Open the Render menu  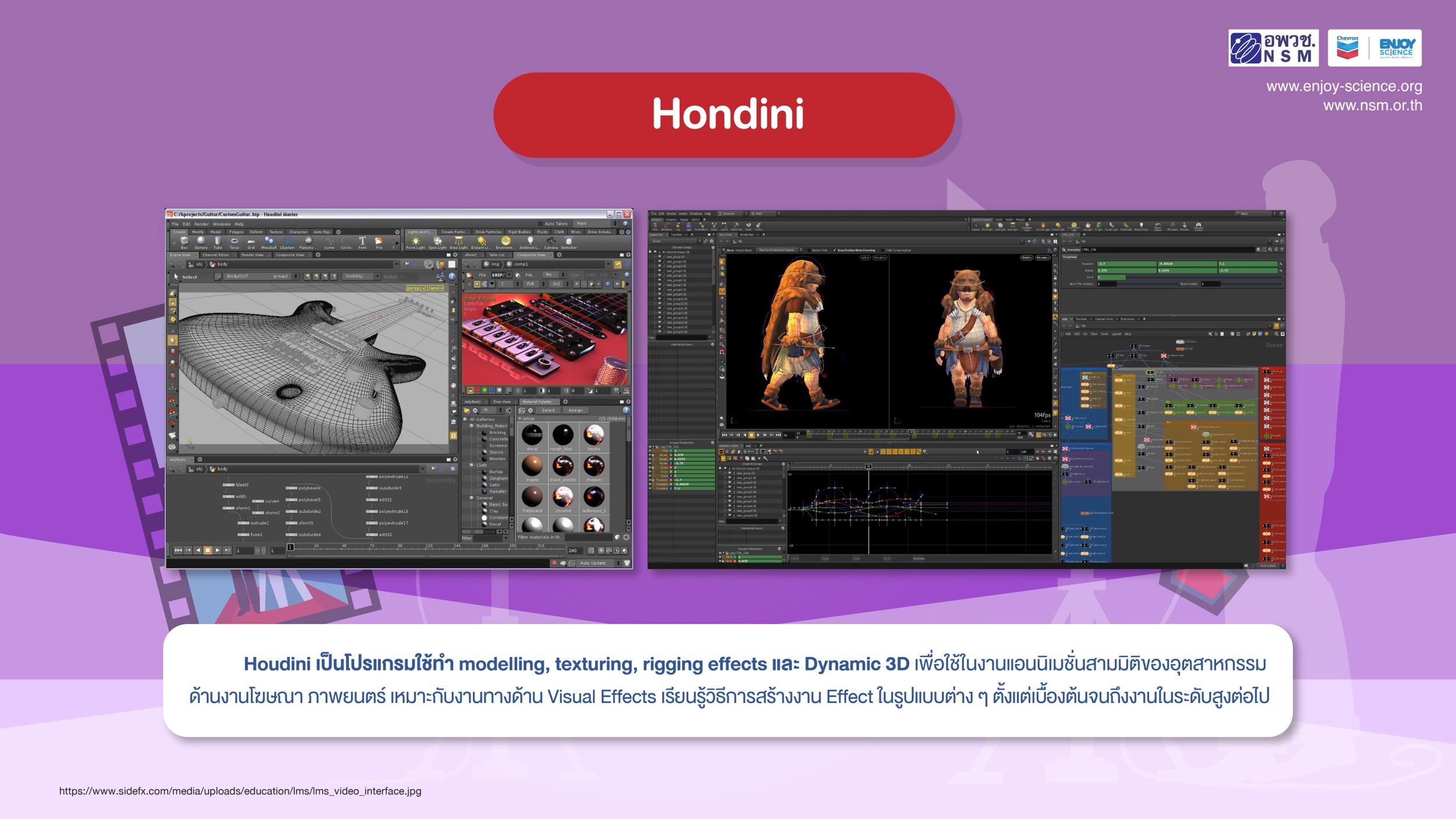tap(202, 224)
